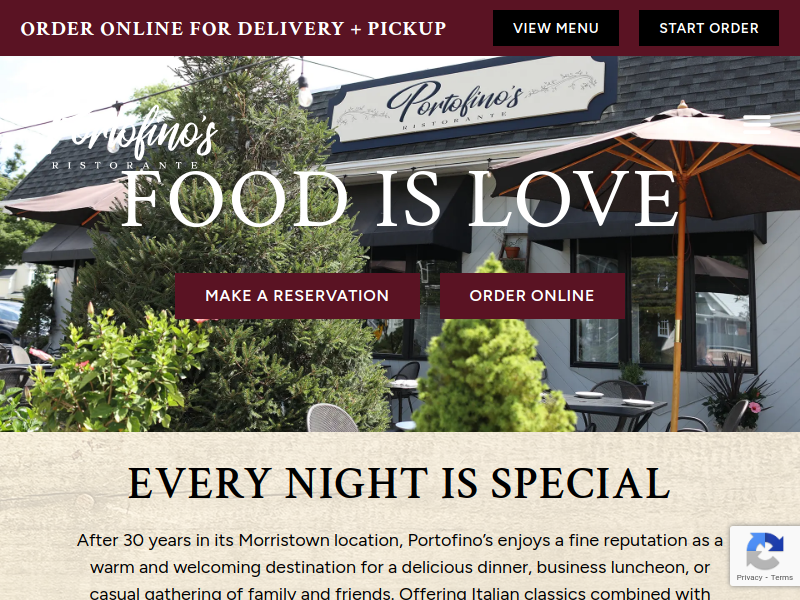The image size is (800, 600).
Task: Open the reCAPTCHA Terms link
Action: [x=782, y=578]
